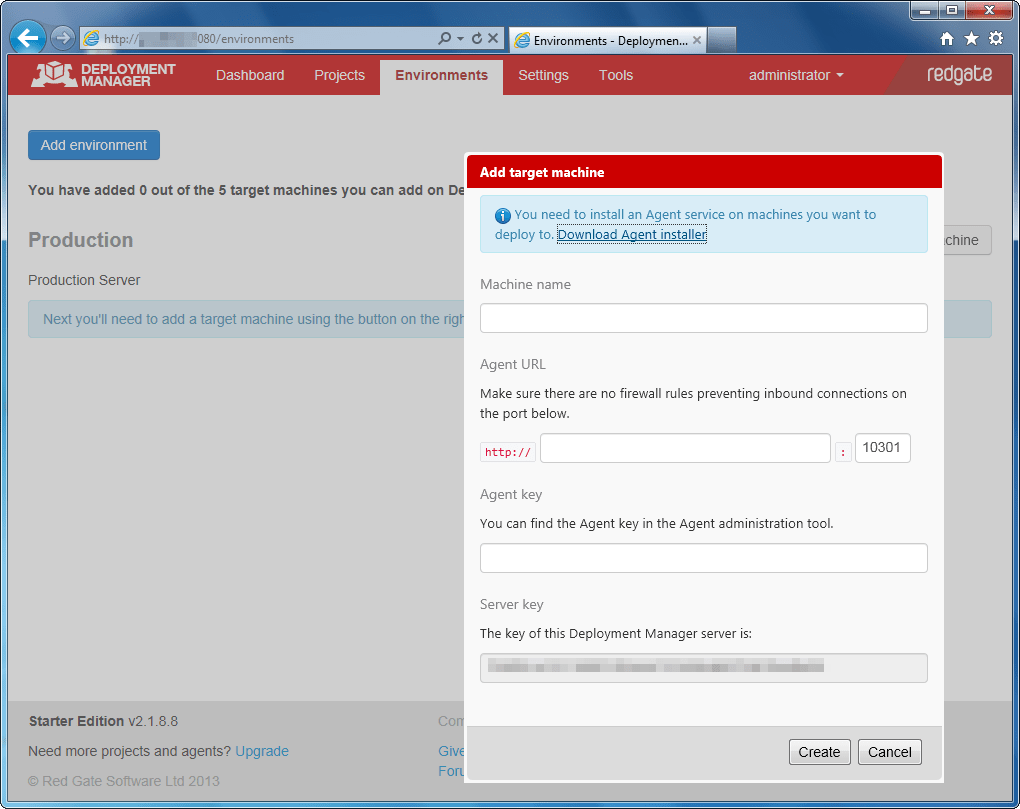Select the Environments - Deployment browser tab
Image resolution: width=1020 pixels, height=809 pixels.
[608, 40]
